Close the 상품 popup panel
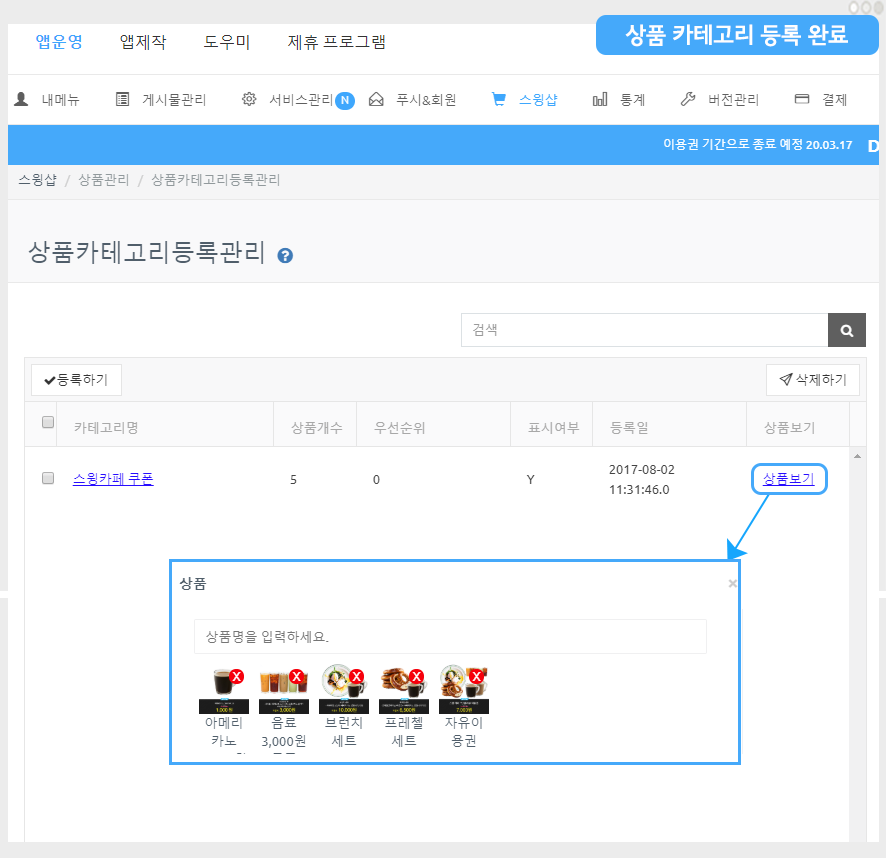The image size is (886, 858). pos(732,583)
